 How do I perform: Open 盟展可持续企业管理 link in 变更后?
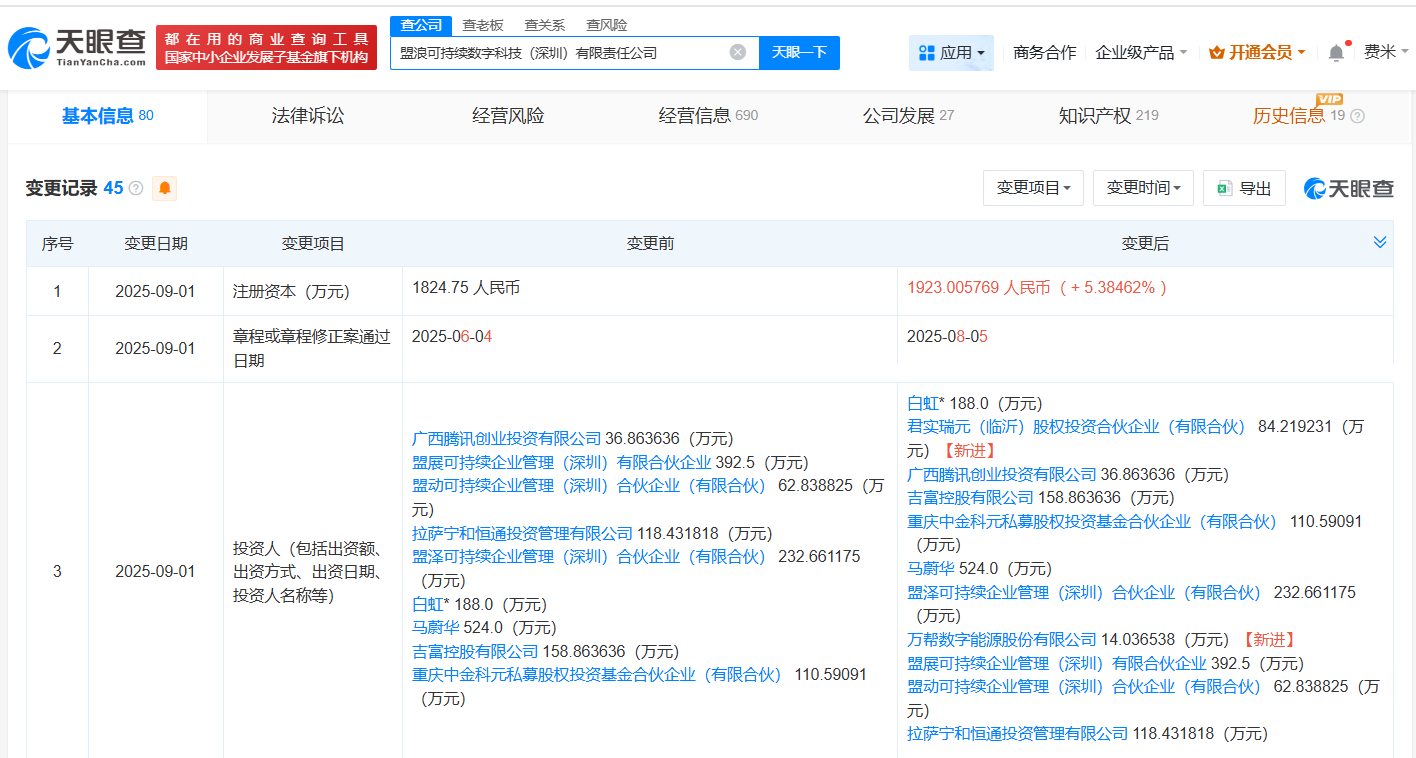[x=1057, y=664]
